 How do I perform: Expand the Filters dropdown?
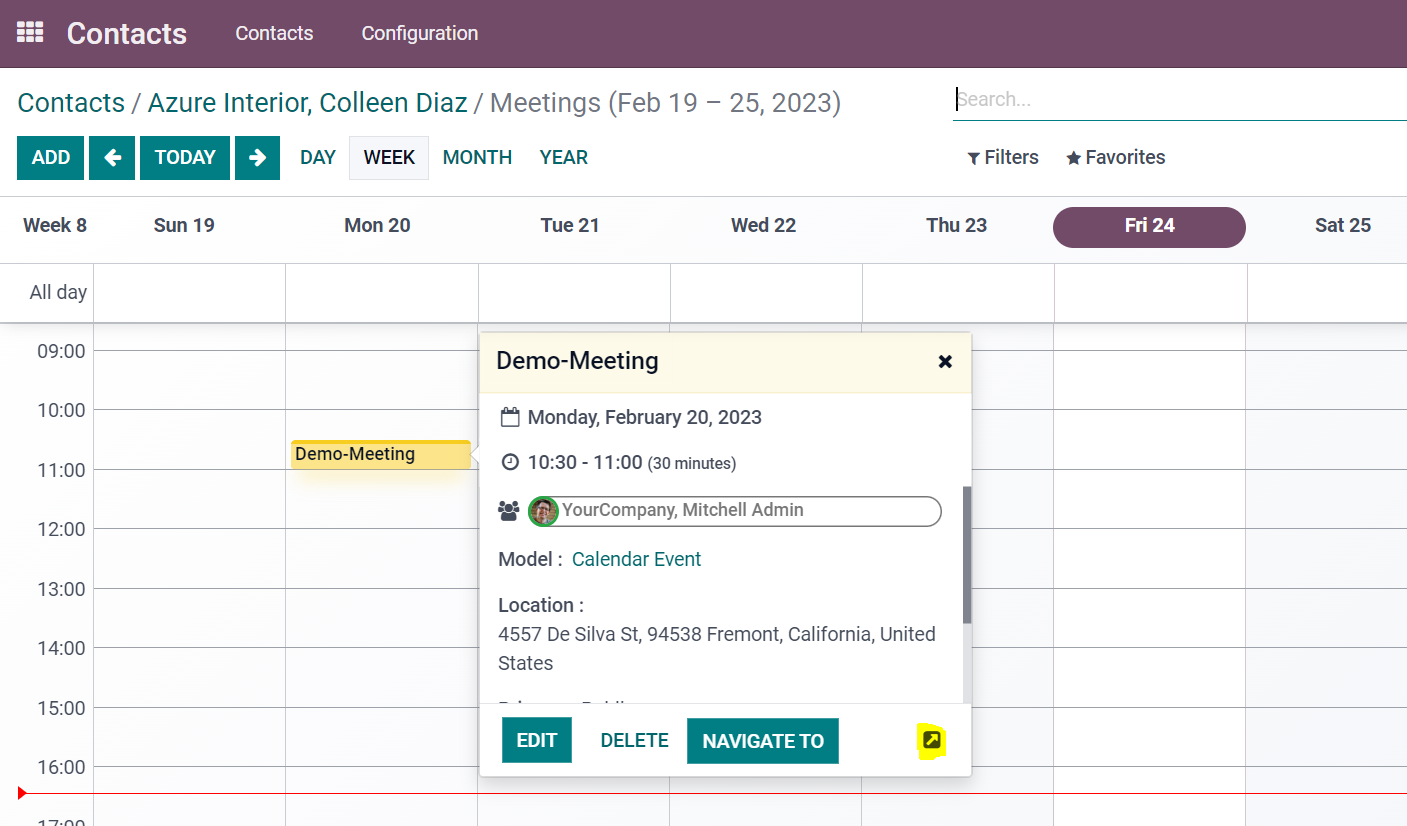click(x=1003, y=158)
